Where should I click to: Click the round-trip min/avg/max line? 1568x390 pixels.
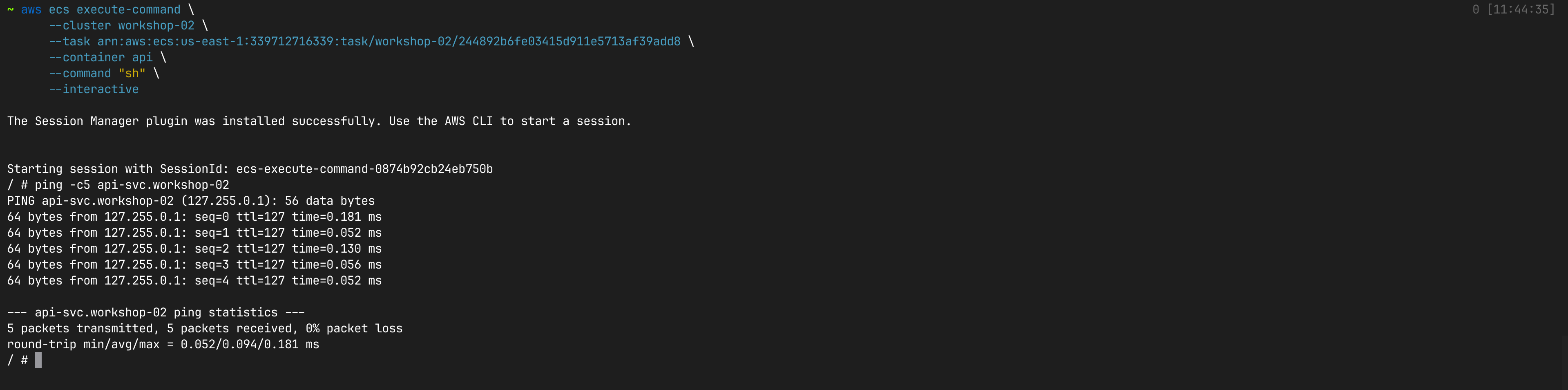[163, 344]
